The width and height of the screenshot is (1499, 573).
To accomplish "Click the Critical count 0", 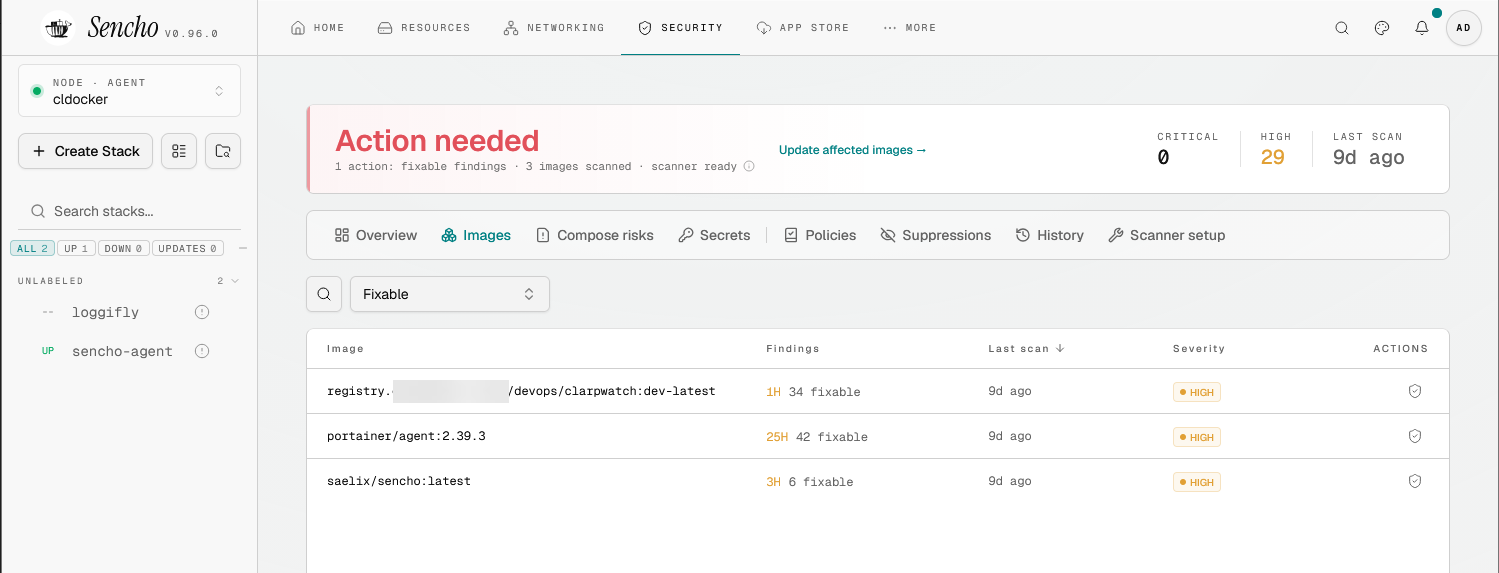I will click(1163, 157).
